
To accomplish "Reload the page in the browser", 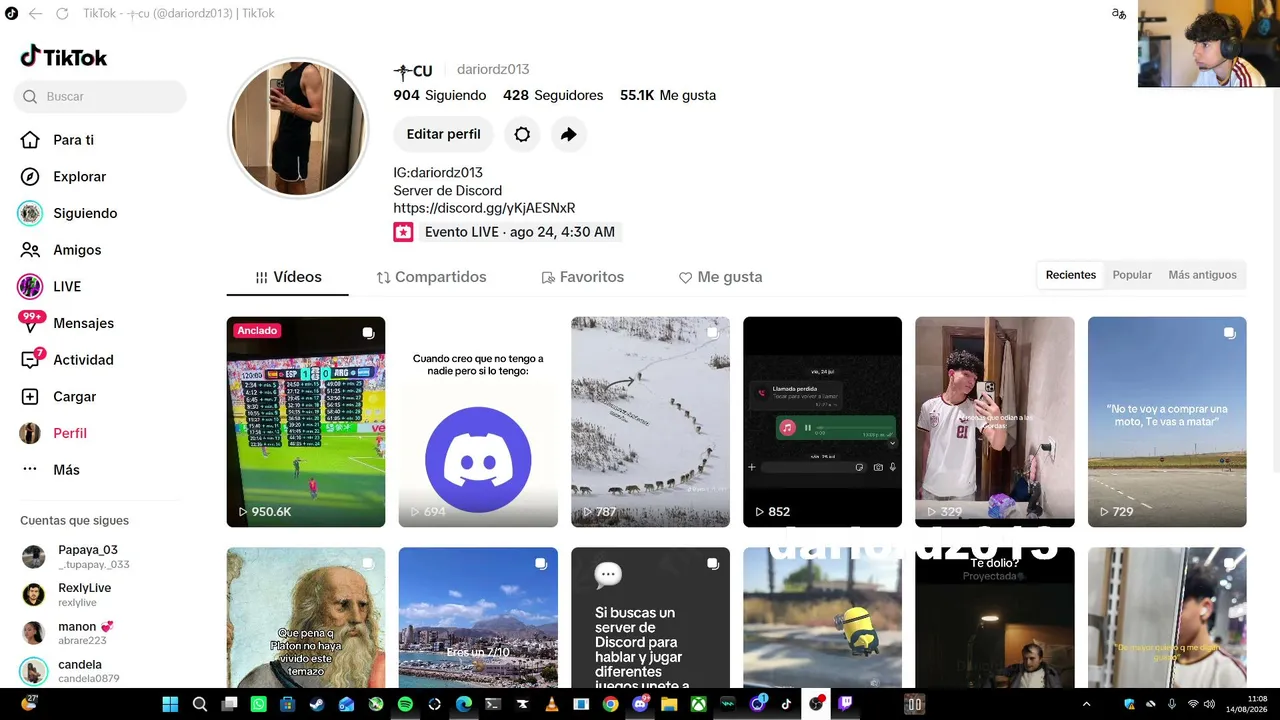I will pyautogui.click(x=62, y=14).
